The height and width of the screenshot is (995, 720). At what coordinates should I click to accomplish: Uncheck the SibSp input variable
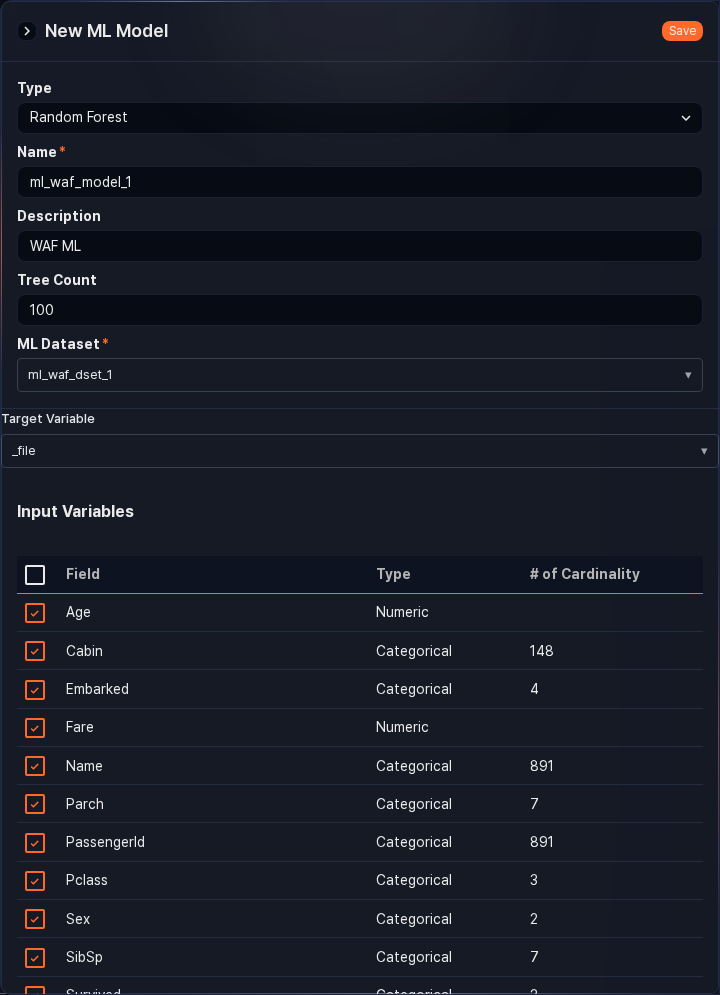(35, 957)
